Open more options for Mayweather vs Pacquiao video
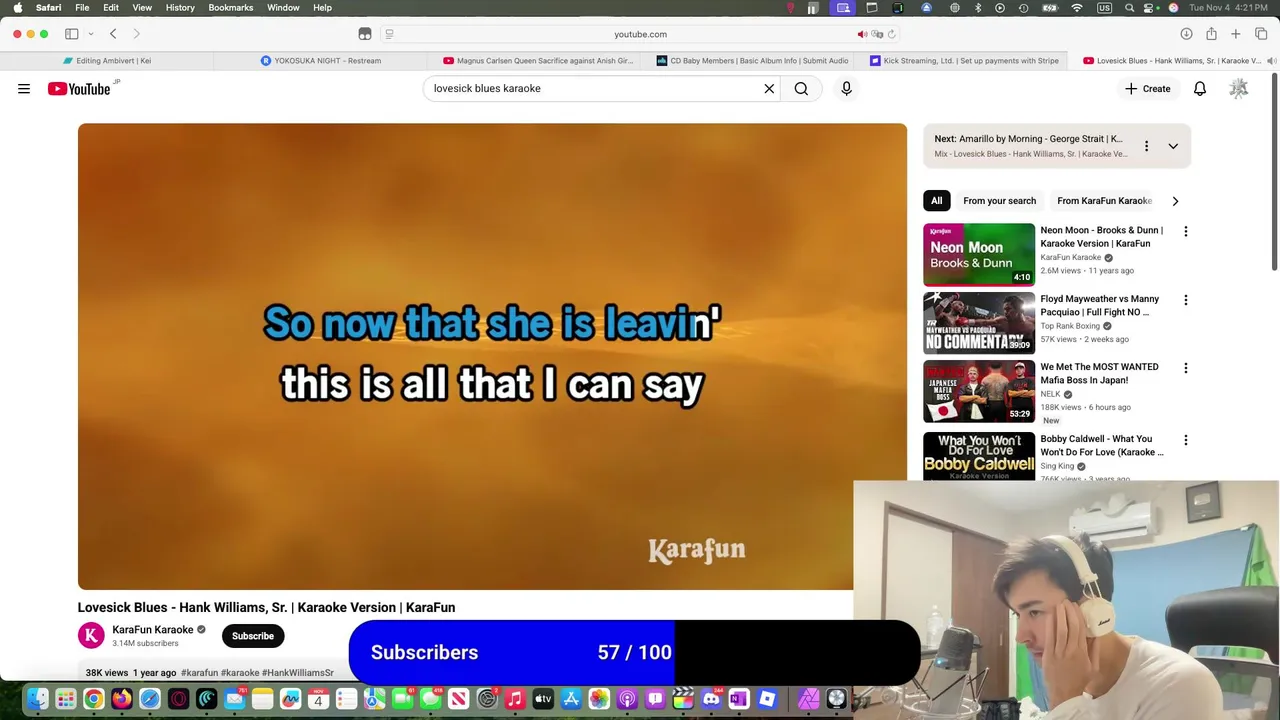 pyautogui.click(x=1186, y=300)
